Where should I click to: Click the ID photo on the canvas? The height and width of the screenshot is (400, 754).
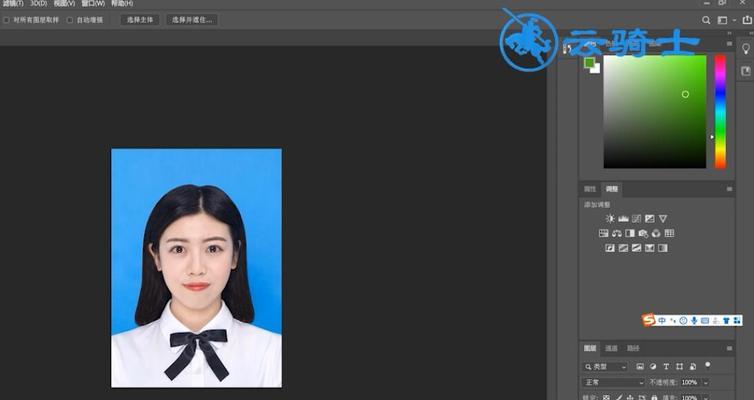pos(197,268)
